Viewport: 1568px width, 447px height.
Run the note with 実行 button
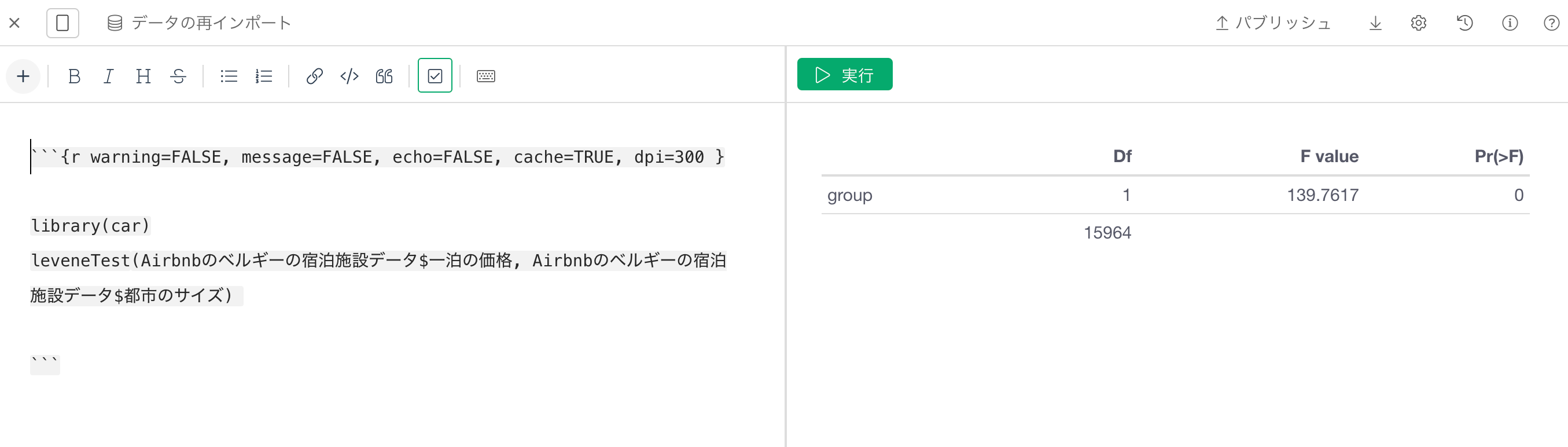[844, 74]
